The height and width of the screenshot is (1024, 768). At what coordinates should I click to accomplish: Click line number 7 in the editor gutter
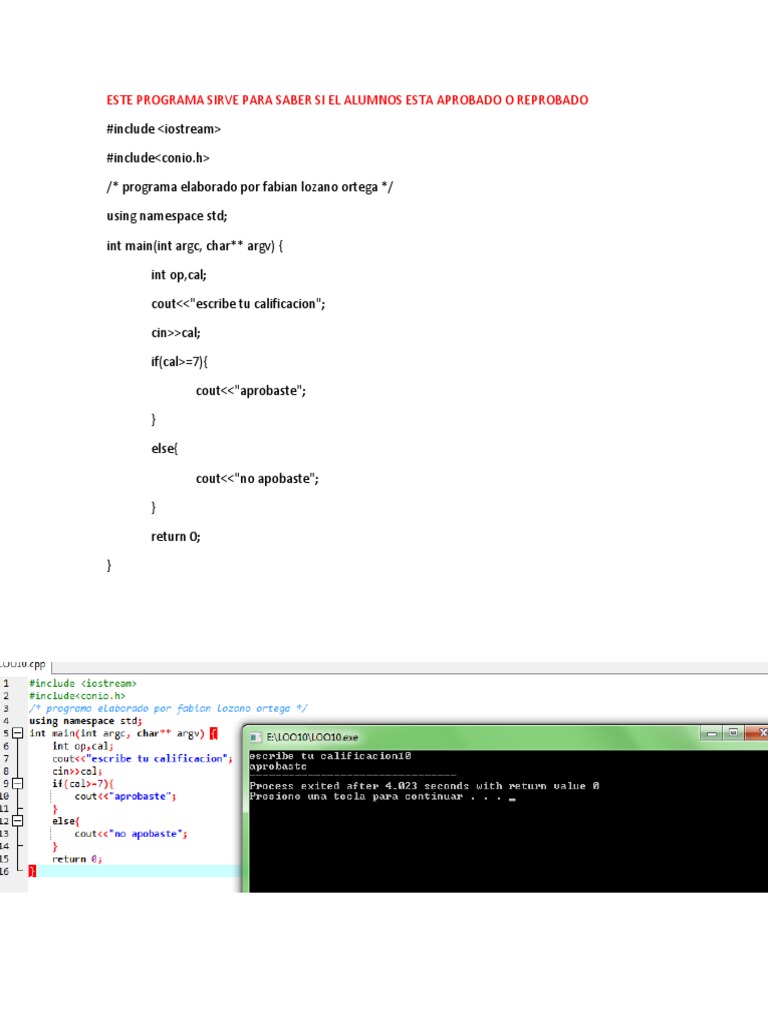point(6,758)
